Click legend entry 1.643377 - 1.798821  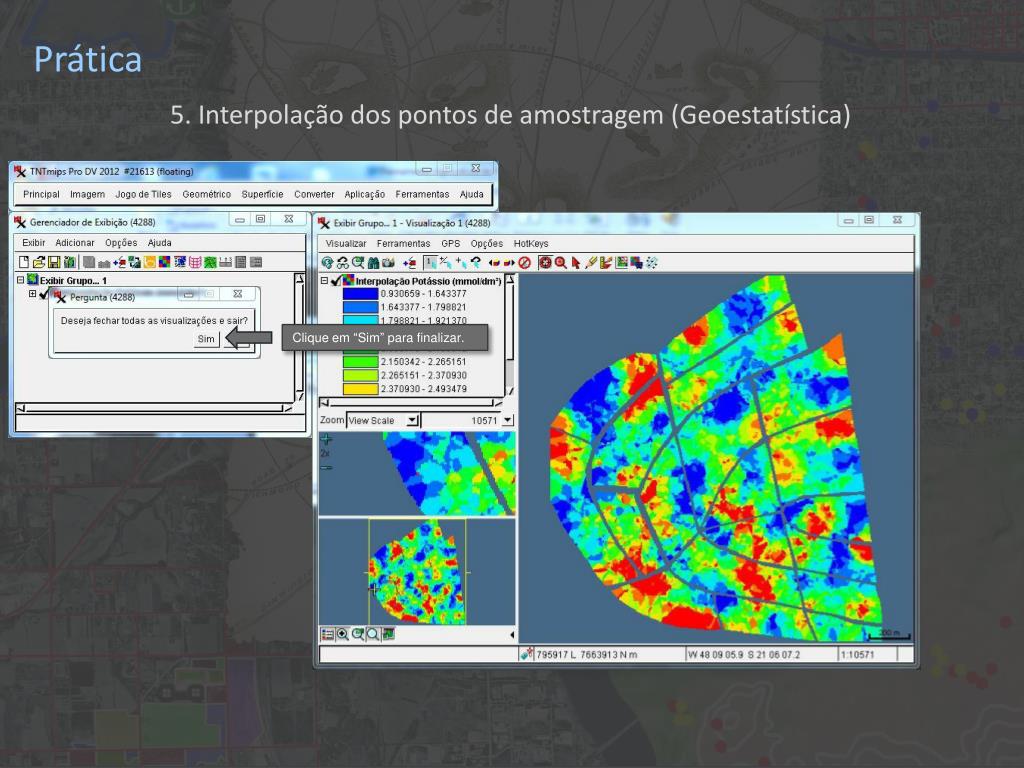423,307
